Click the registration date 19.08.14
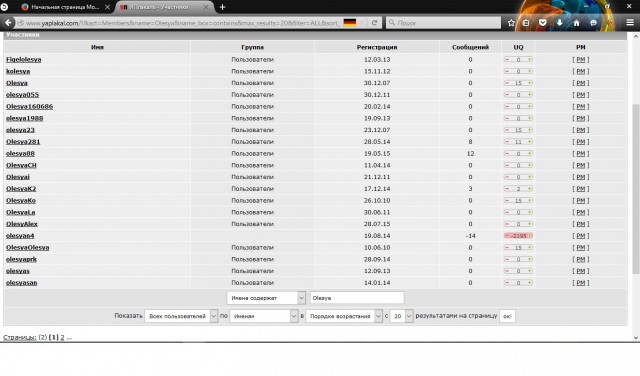640x376 pixels. click(377, 236)
